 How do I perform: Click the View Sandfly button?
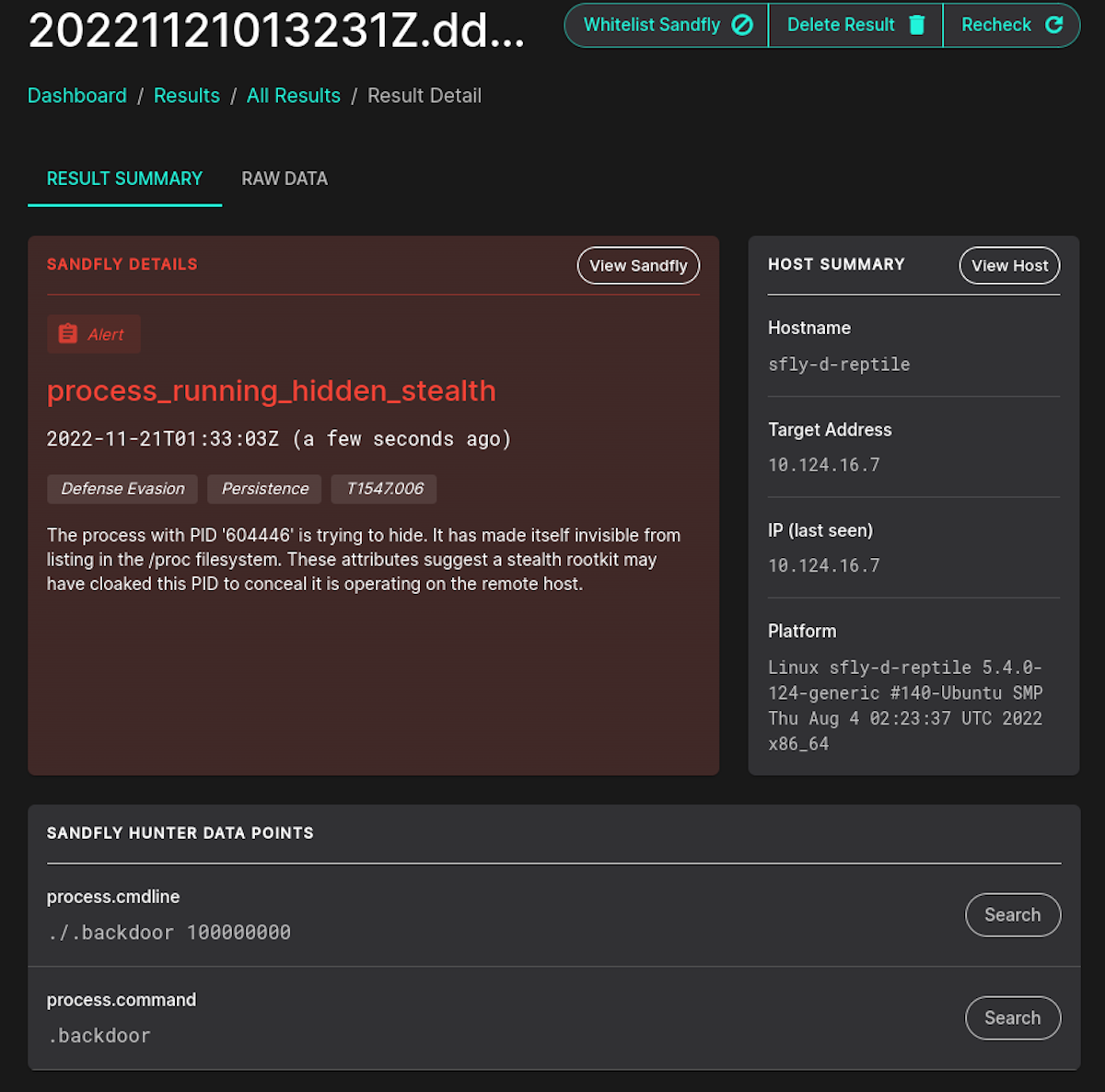[x=638, y=265]
